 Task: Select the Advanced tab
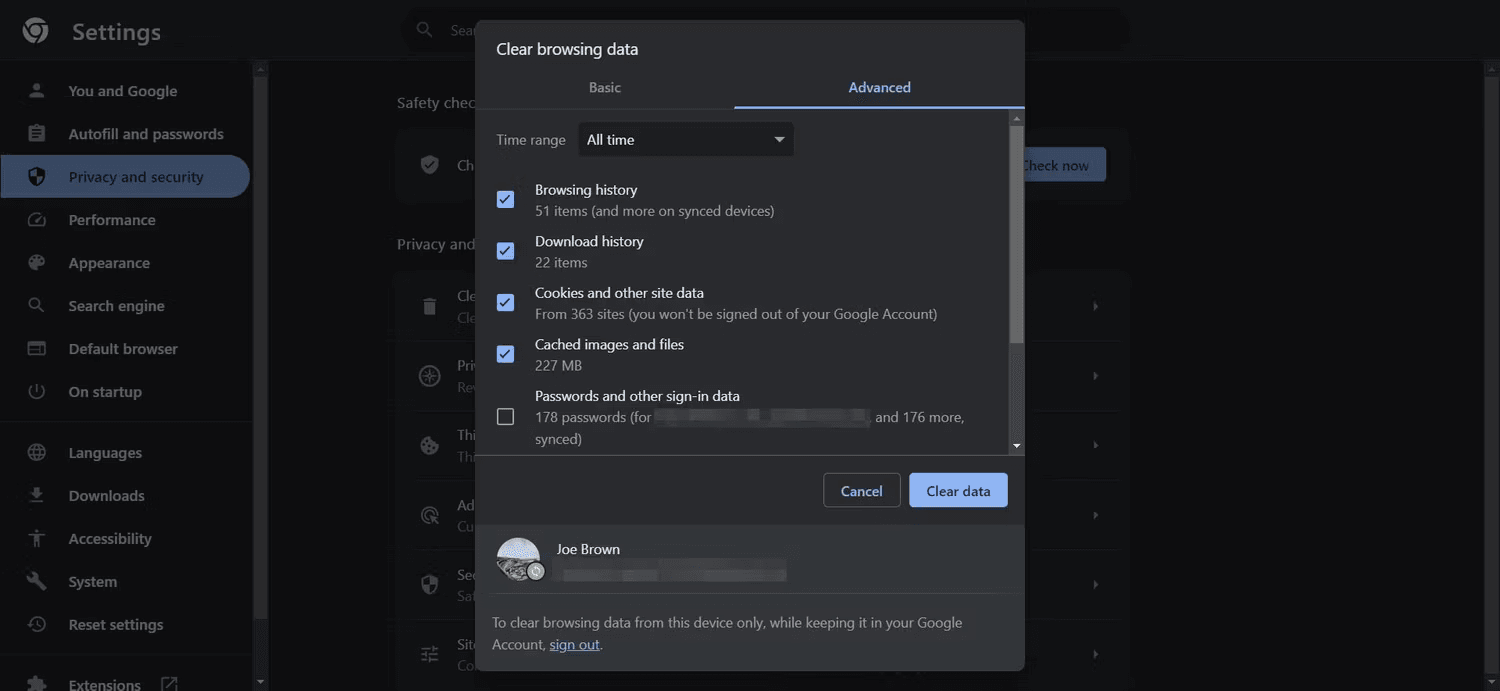(880, 88)
